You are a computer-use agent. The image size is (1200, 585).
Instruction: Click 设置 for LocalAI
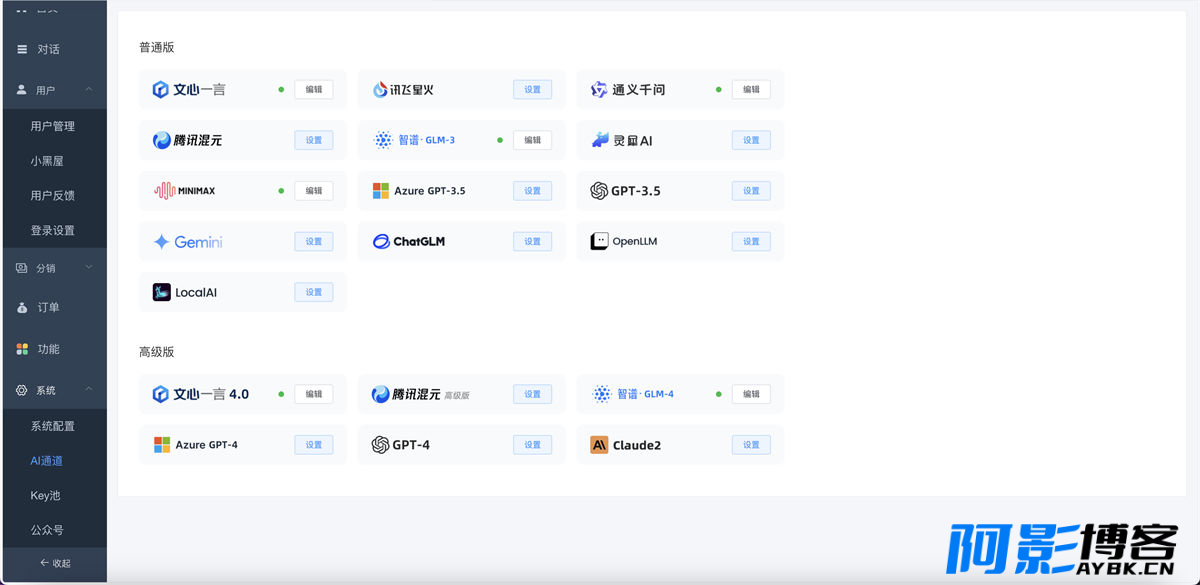[x=314, y=293]
